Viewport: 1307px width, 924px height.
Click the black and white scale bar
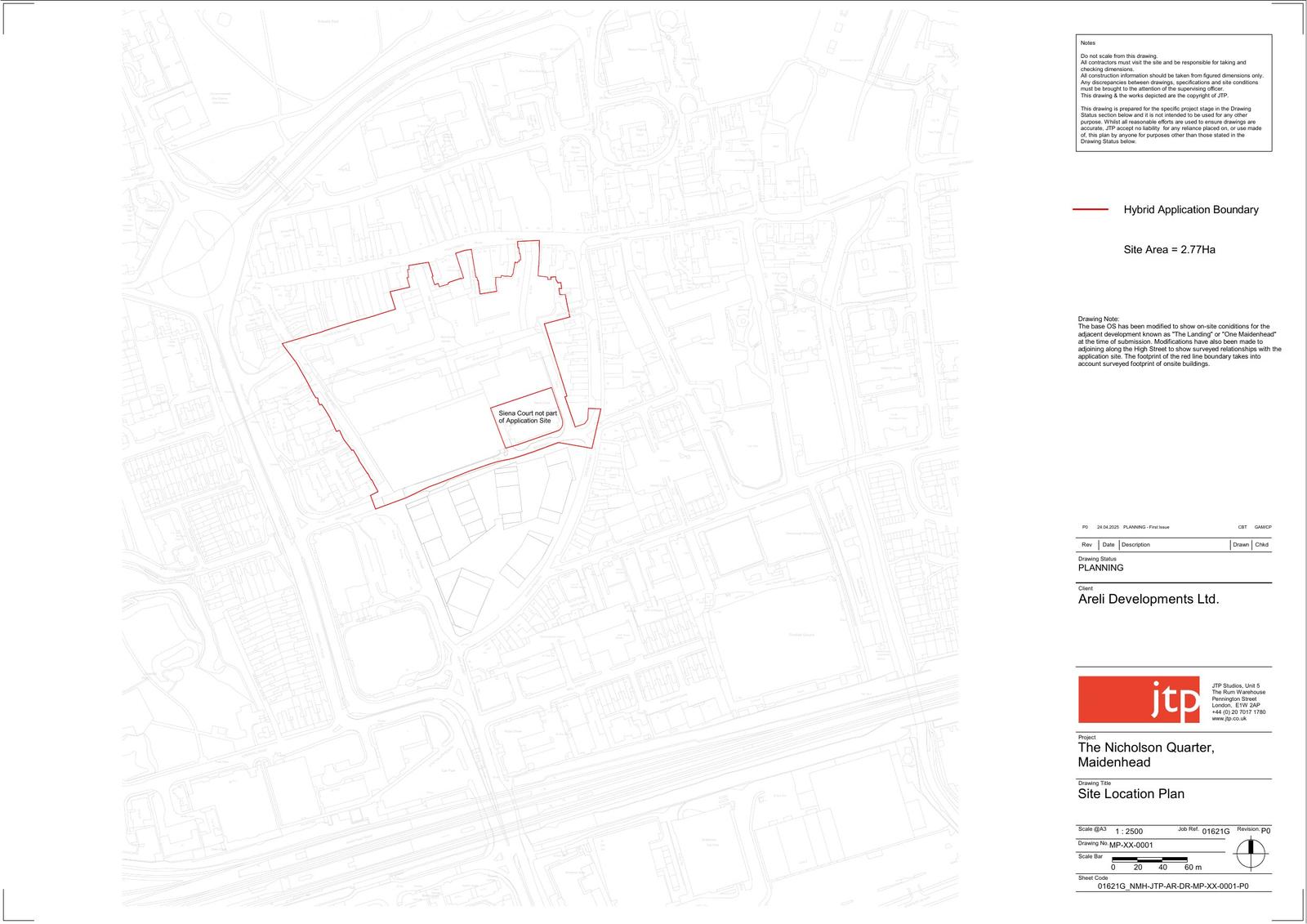coord(1149,859)
